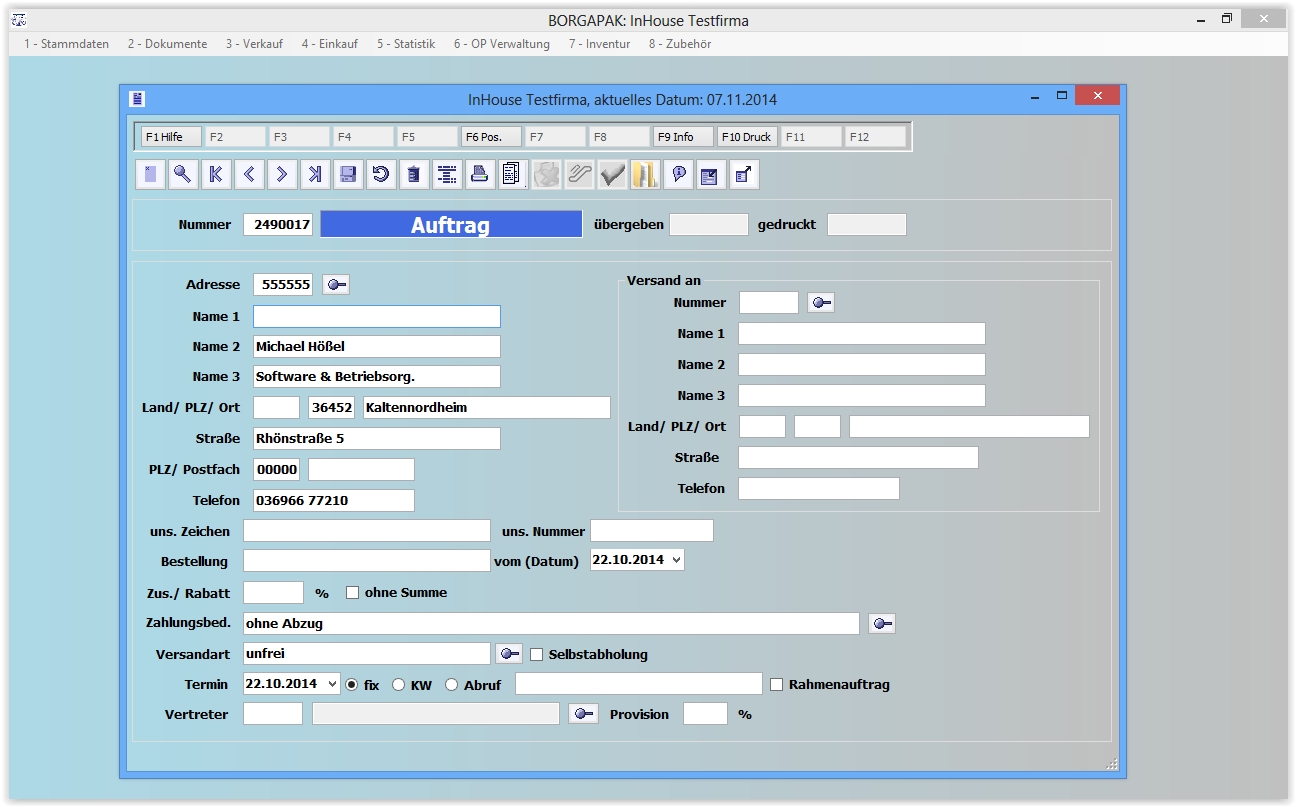Click the Straße field with Rhönstraße 5
This screenshot has width=1296, height=807.
(377, 438)
